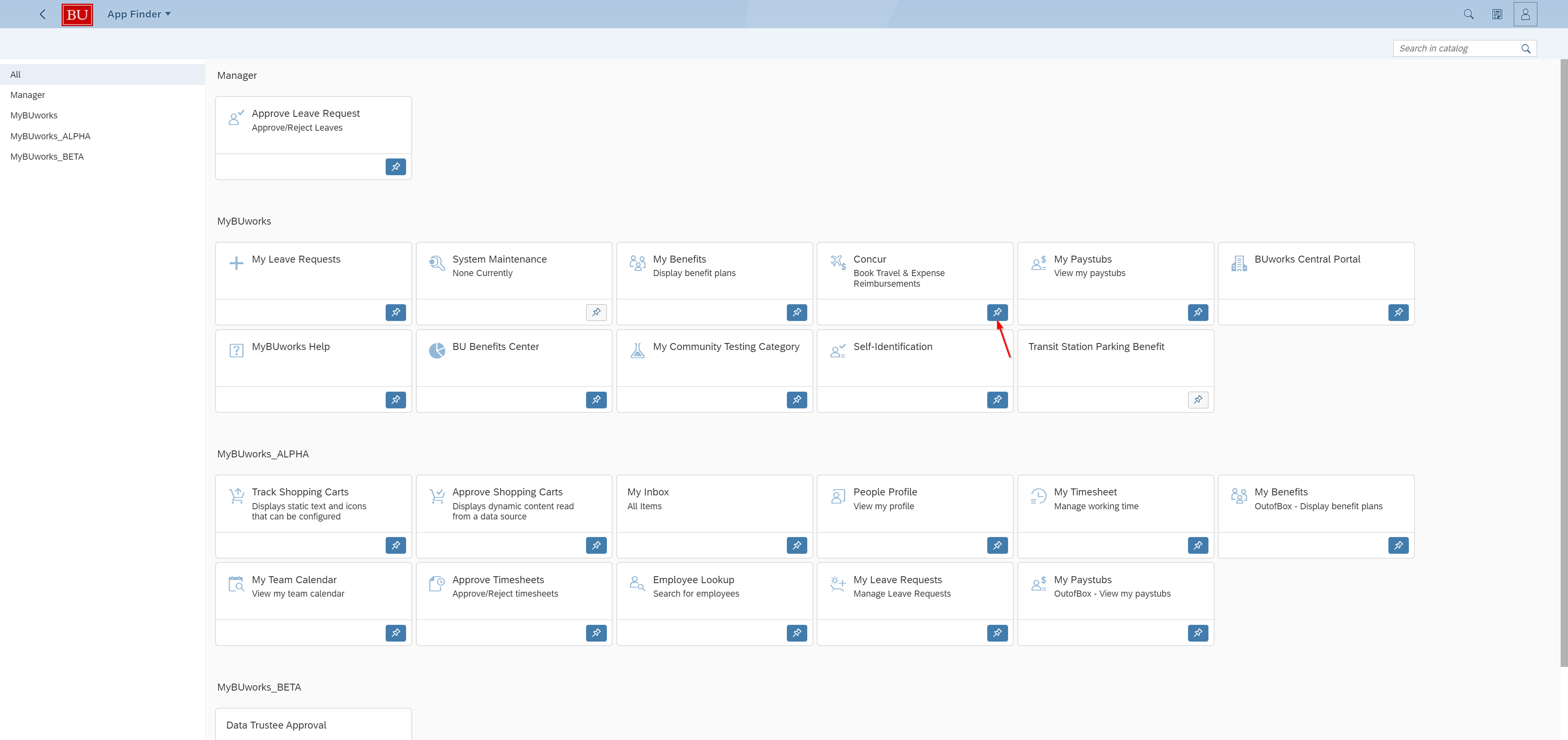
Task: Select the Manager catalog category
Action: (x=102, y=95)
